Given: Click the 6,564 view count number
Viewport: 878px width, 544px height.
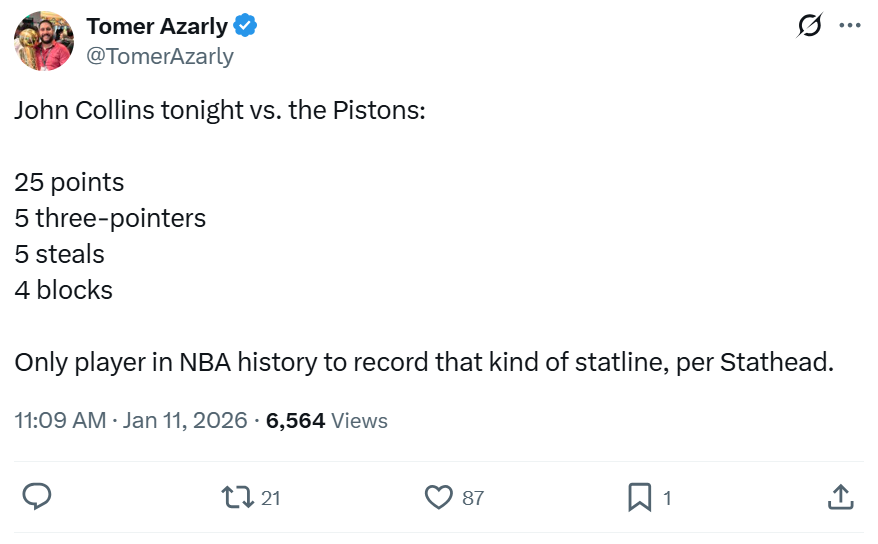Looking at the screenshot, I should pyautogui.click(x=296, y=421).
